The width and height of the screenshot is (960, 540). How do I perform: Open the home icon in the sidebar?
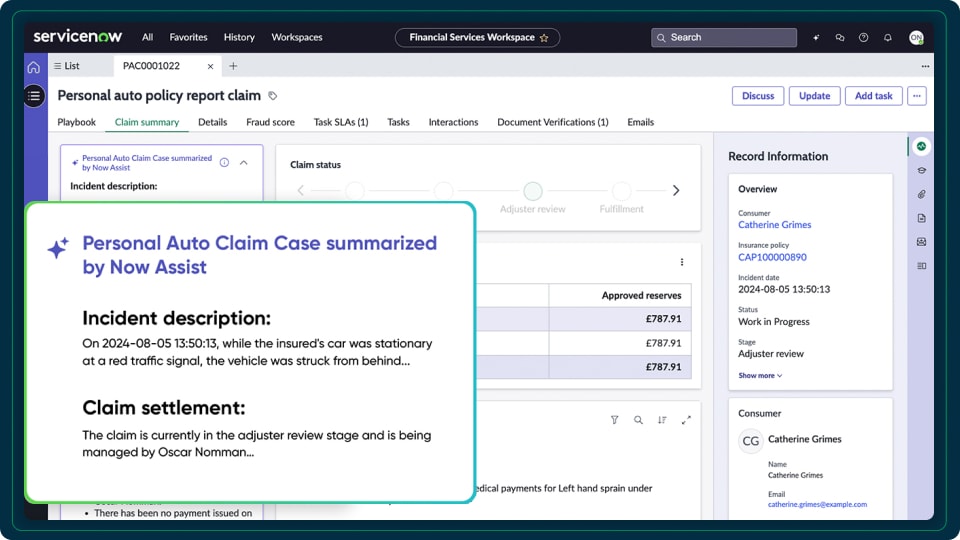[x=34, y=67]
